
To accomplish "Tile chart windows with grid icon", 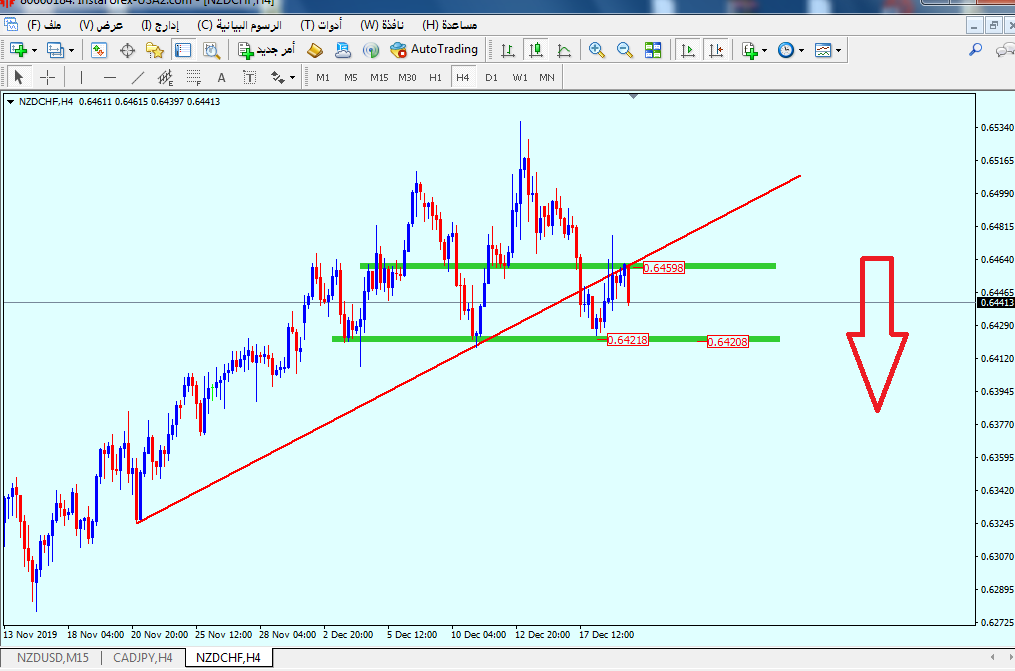I will (653, 50).
